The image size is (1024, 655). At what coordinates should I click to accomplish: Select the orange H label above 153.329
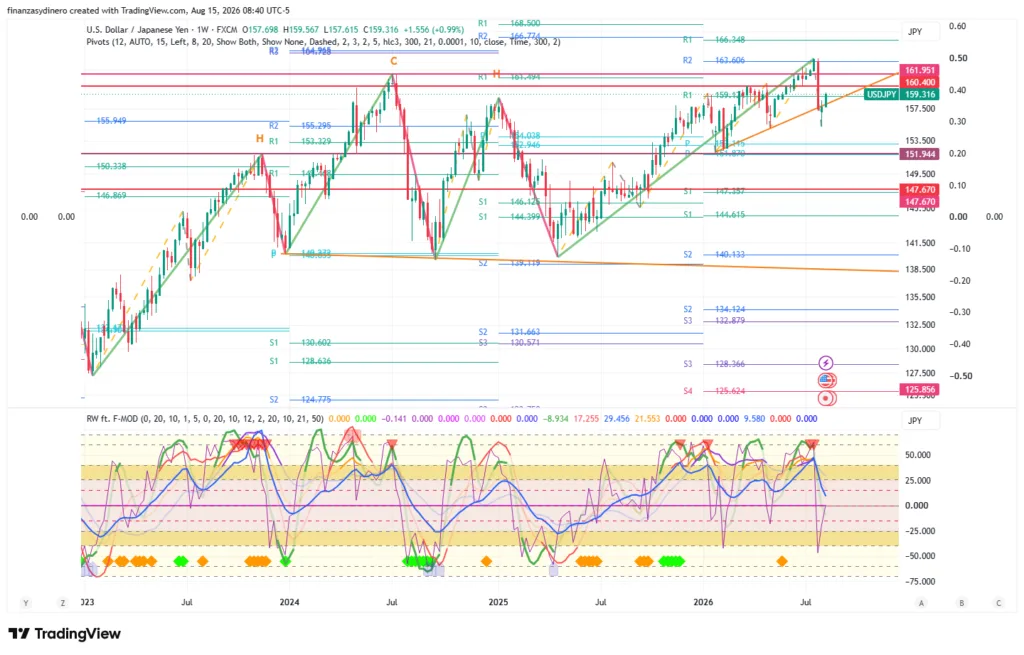260,139
